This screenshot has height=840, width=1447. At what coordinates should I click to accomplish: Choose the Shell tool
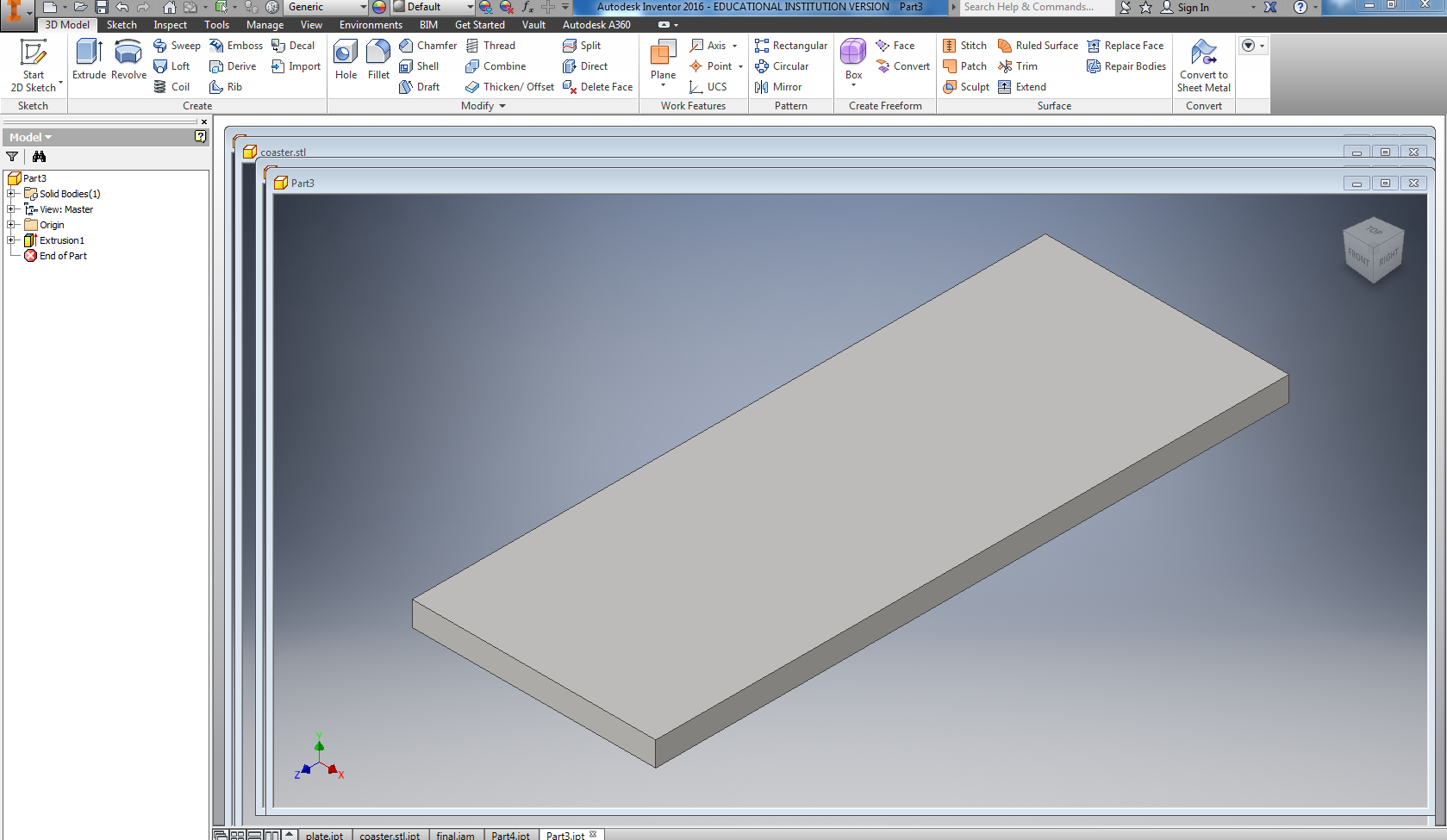pos(419,66)
